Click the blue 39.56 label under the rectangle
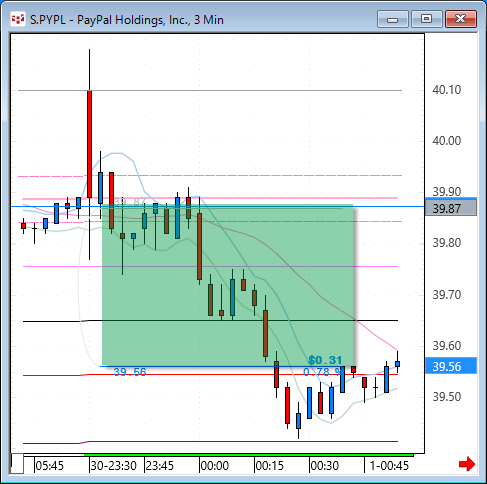Screen dimensions: 487x484 pos(130,372)
